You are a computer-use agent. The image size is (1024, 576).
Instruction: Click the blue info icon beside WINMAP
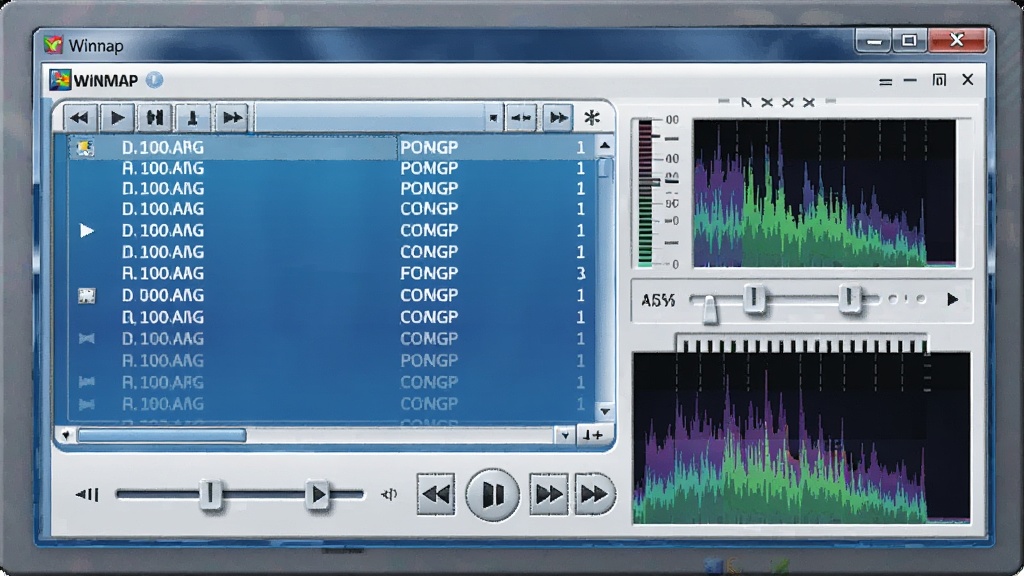[154, 80]
